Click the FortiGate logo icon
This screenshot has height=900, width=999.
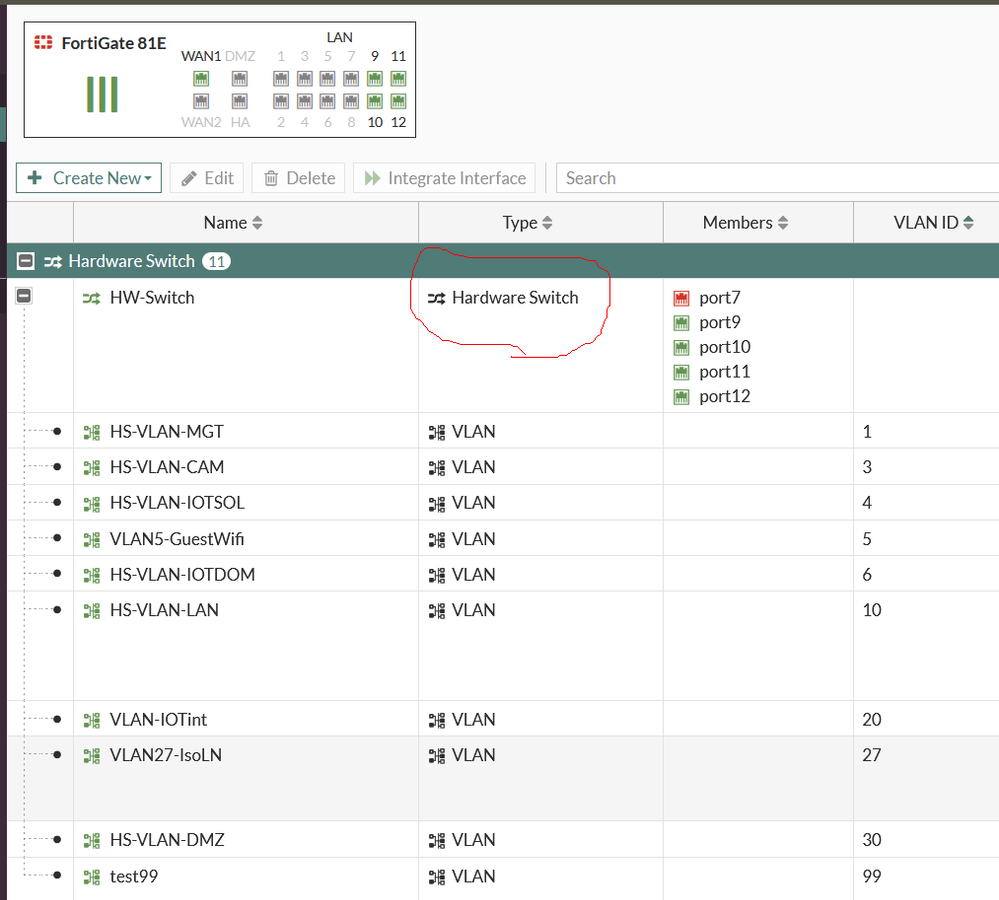(x=43, y=43)
